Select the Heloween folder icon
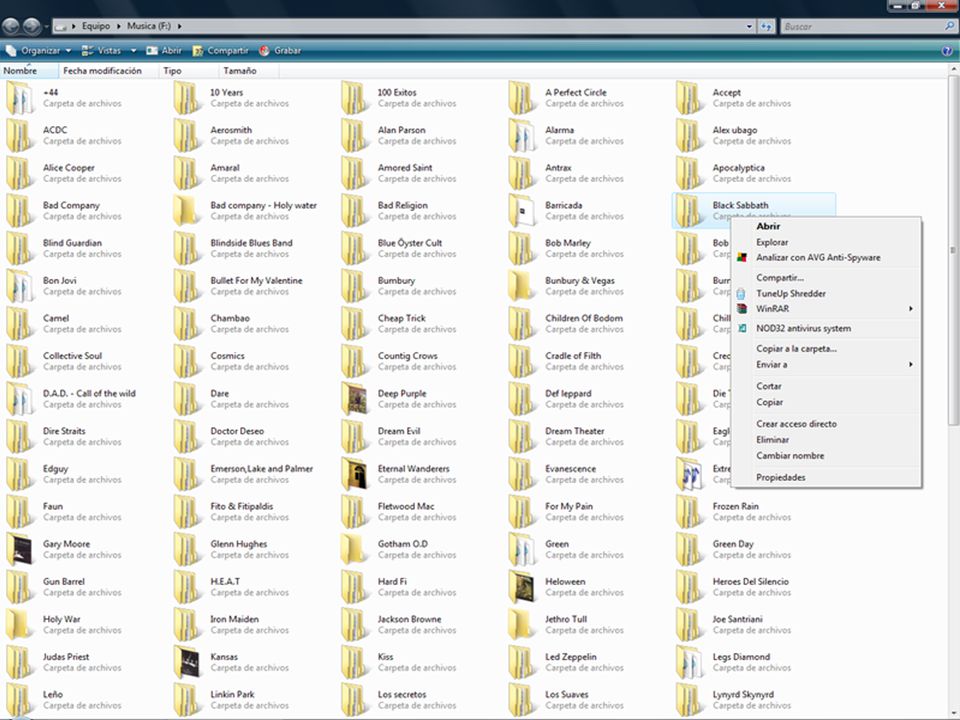The height and width of the screenshot is (720, 960). [x=522, y=587]
